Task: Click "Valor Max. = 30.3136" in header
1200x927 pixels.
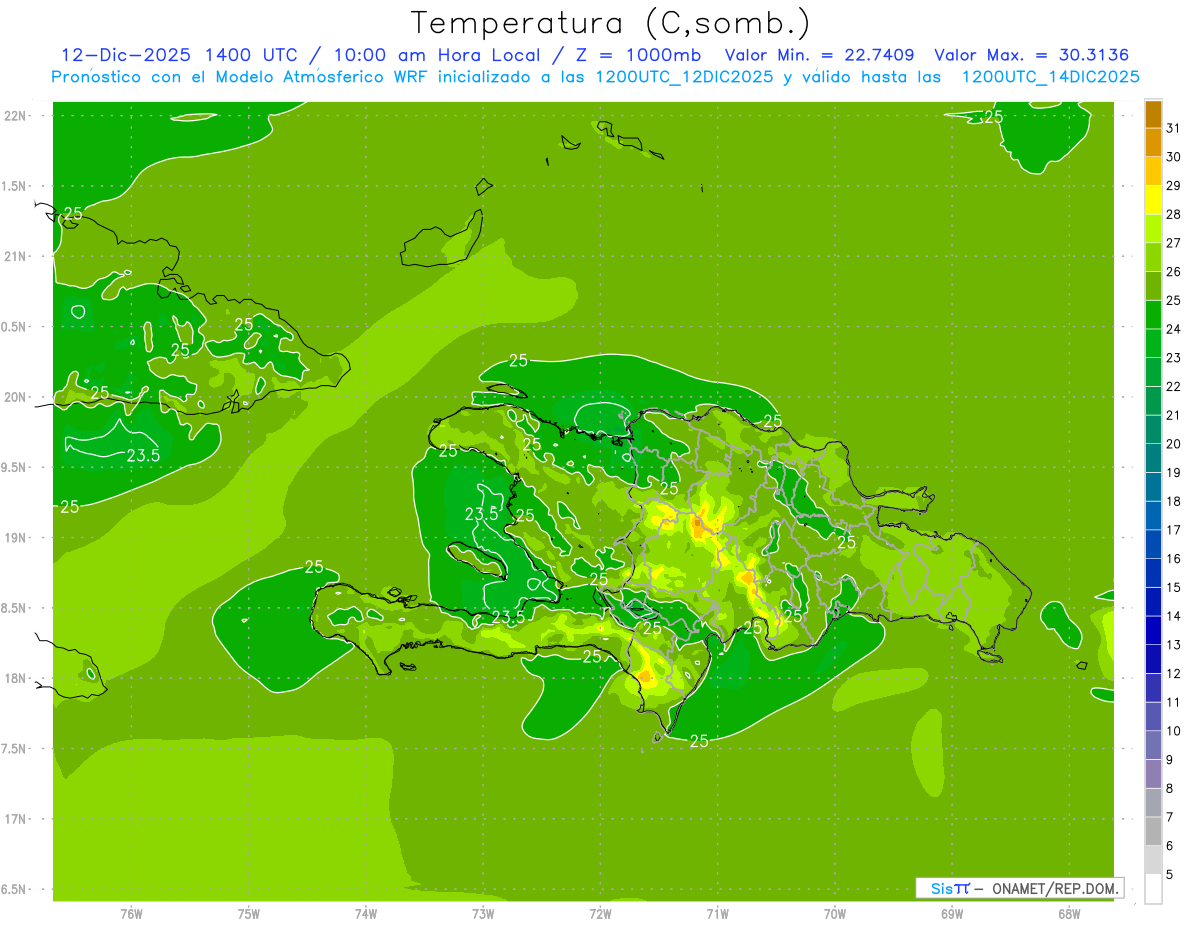Action: 1032,55
